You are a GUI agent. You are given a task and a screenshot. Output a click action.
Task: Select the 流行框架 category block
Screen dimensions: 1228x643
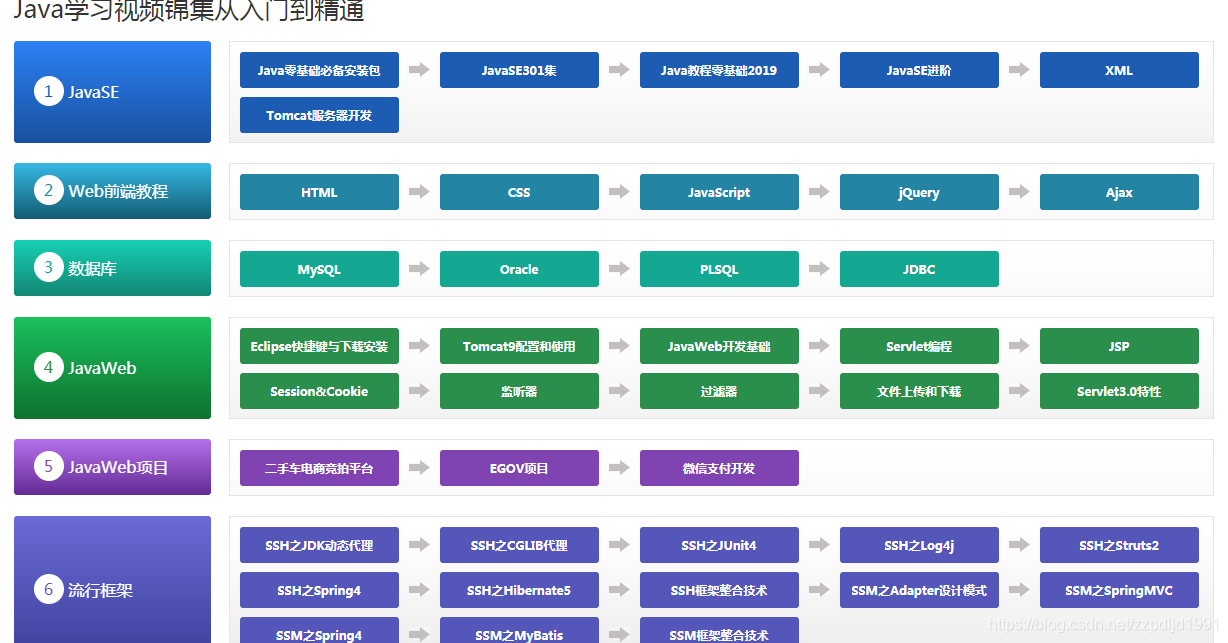[x=112, y=580]
